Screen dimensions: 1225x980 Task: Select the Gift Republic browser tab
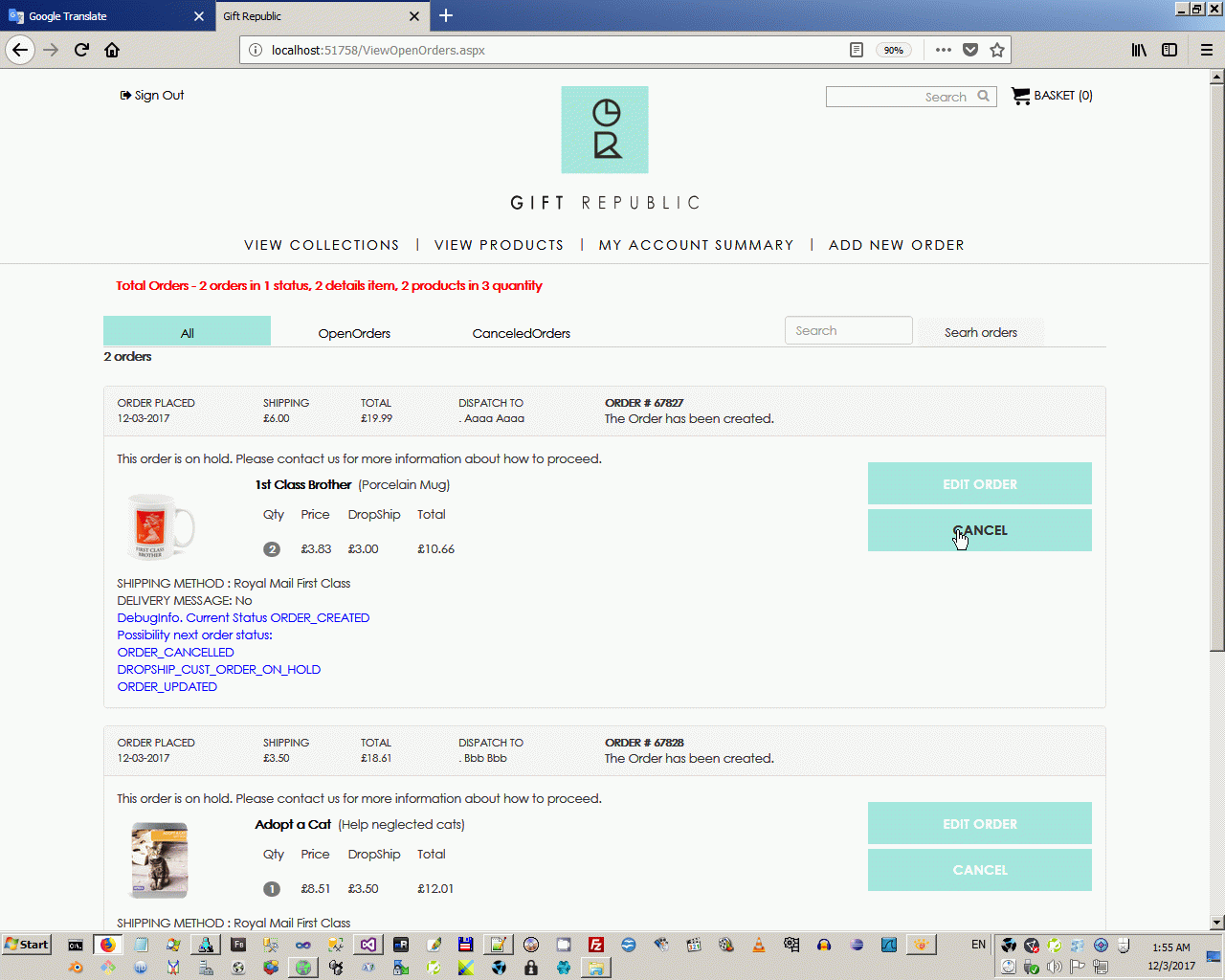pos(322,16)
